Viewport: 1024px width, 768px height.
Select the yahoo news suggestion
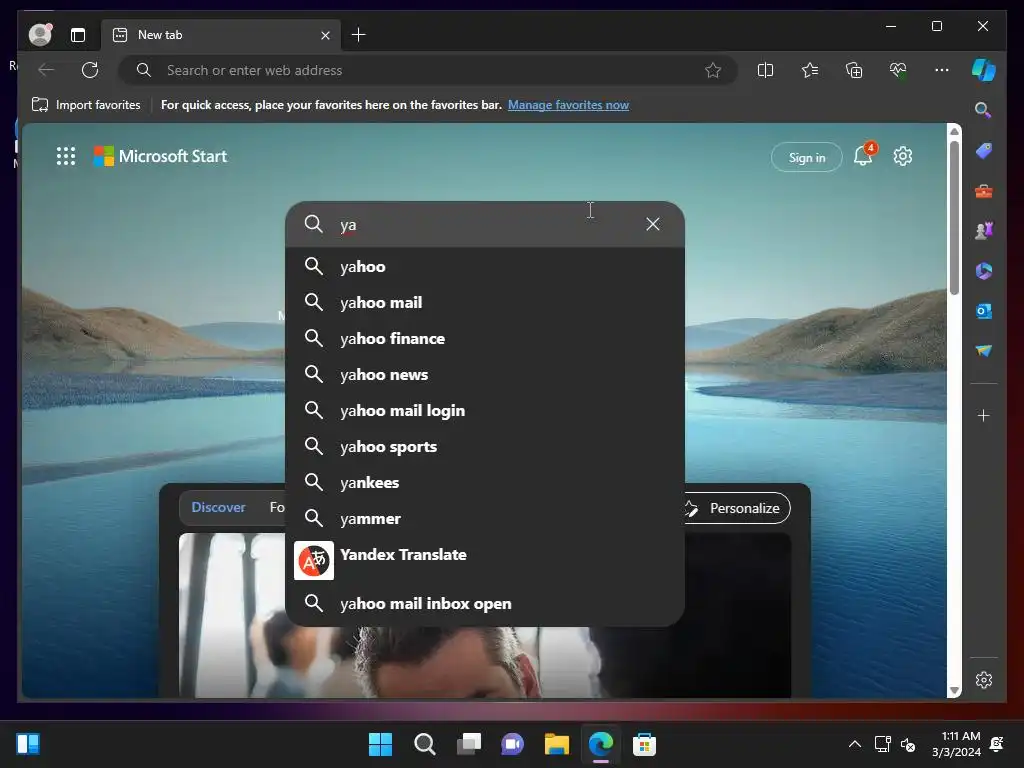pyautogui.click(x=485, y=374)
